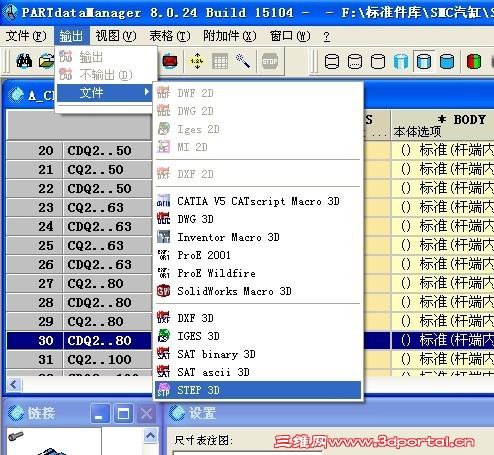Select the dashed hidden-line cylinder view icon
Image resolution: width=494 pixels, height=455 pixels.
pyautogui.click(x=355, y=62)
